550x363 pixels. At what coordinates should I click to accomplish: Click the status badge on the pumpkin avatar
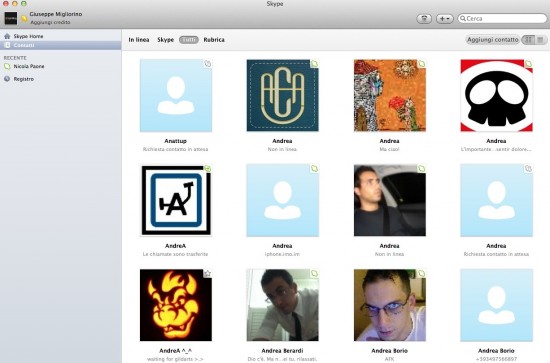(x=208, y=273)
